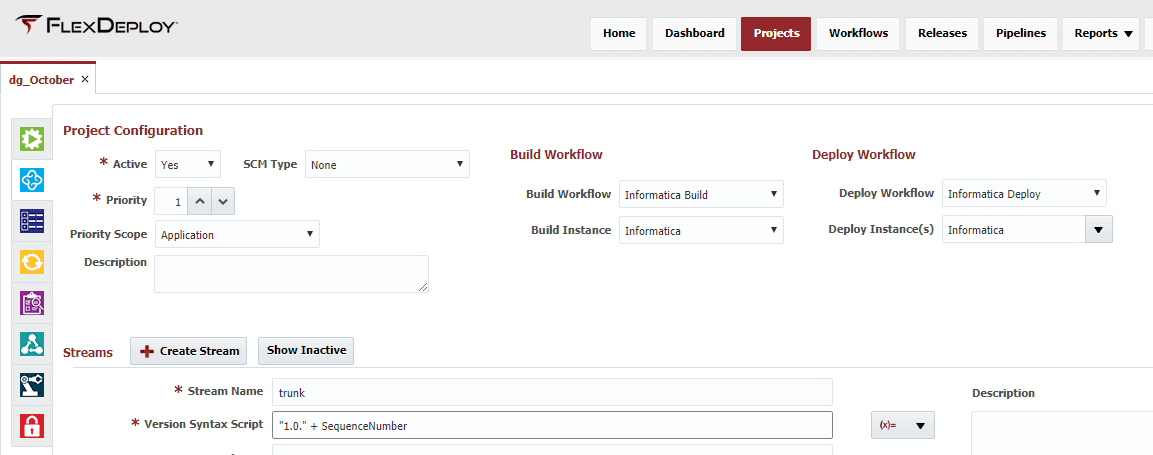Screen dimensions: 1153x455
Task: Click the Create Stream button
Action: [x=188, y=351]
